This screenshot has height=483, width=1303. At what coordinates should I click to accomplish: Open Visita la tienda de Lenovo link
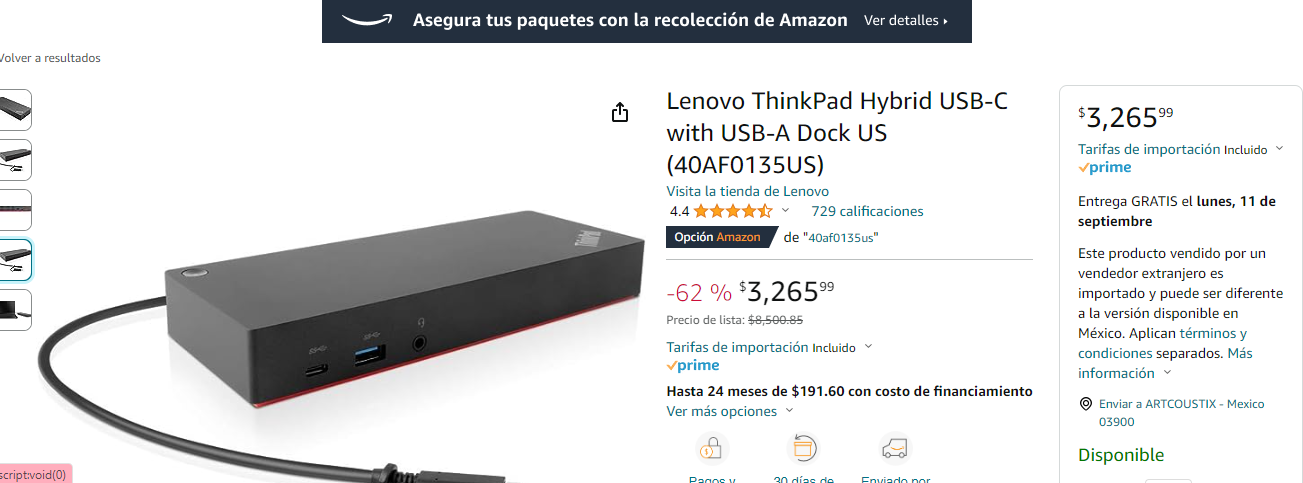tap(748, 191)
